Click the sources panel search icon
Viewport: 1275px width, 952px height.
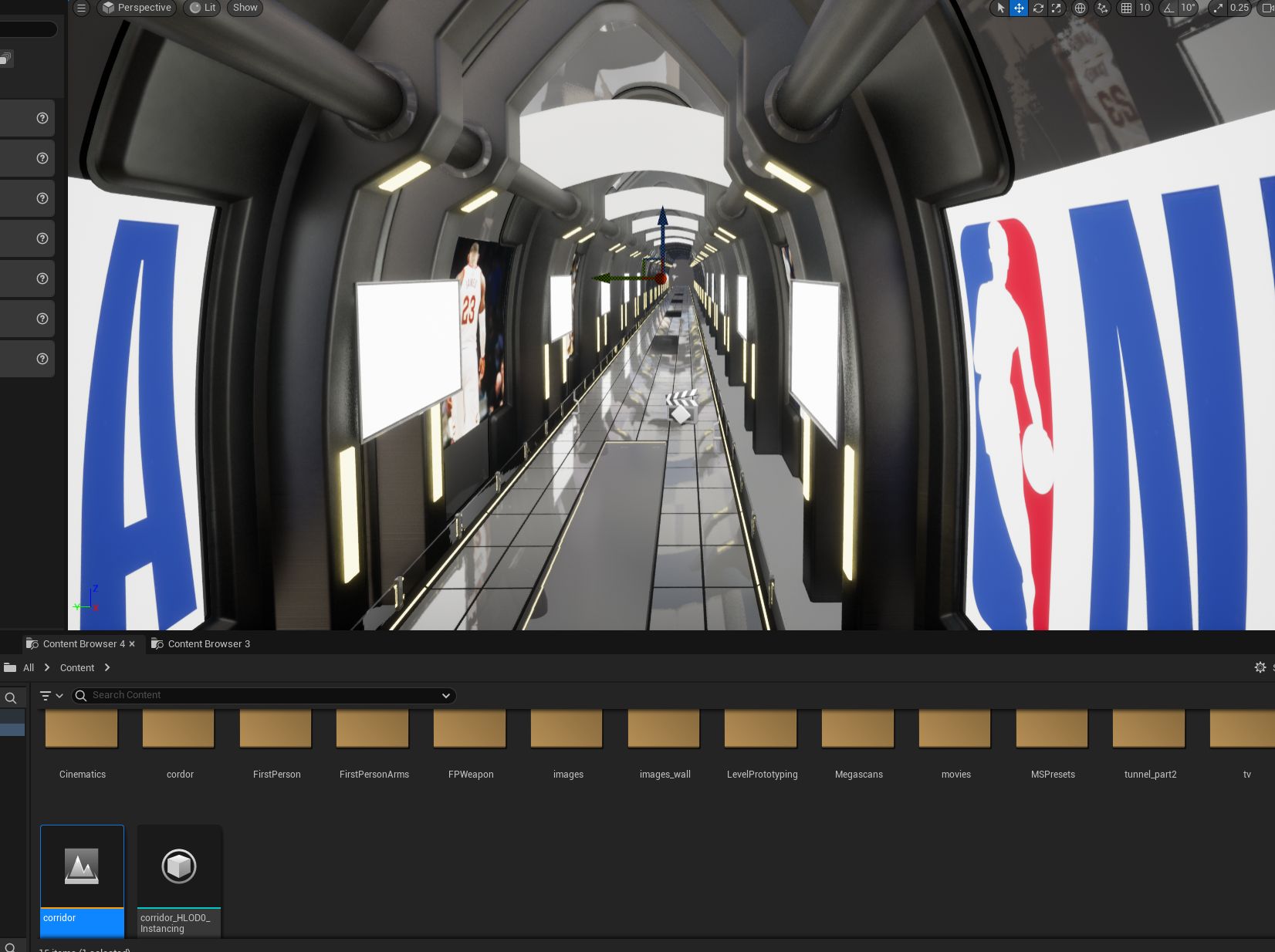point(11,698)
